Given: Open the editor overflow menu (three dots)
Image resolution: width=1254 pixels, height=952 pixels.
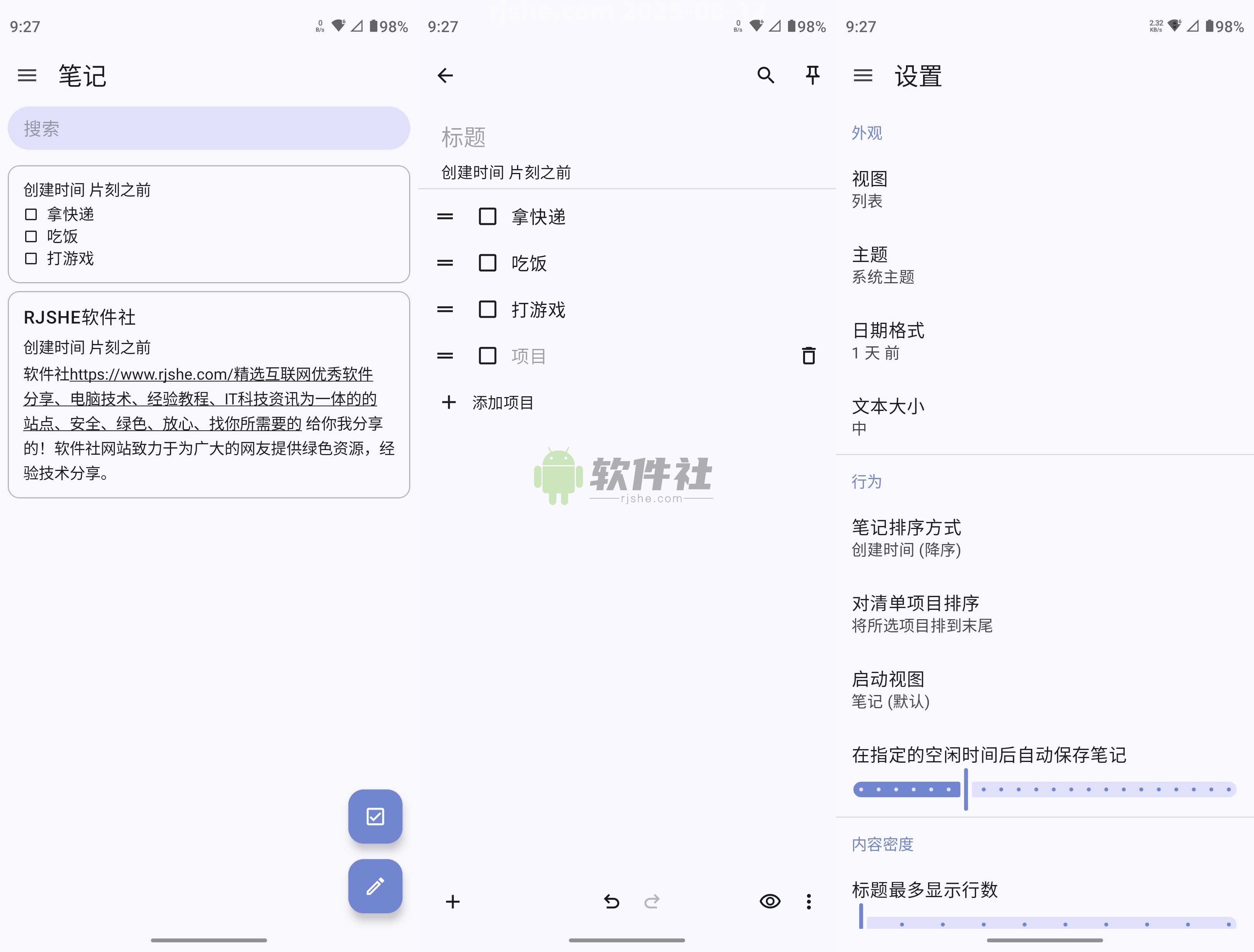Looking at the screenshot, I should pos(808,902).
